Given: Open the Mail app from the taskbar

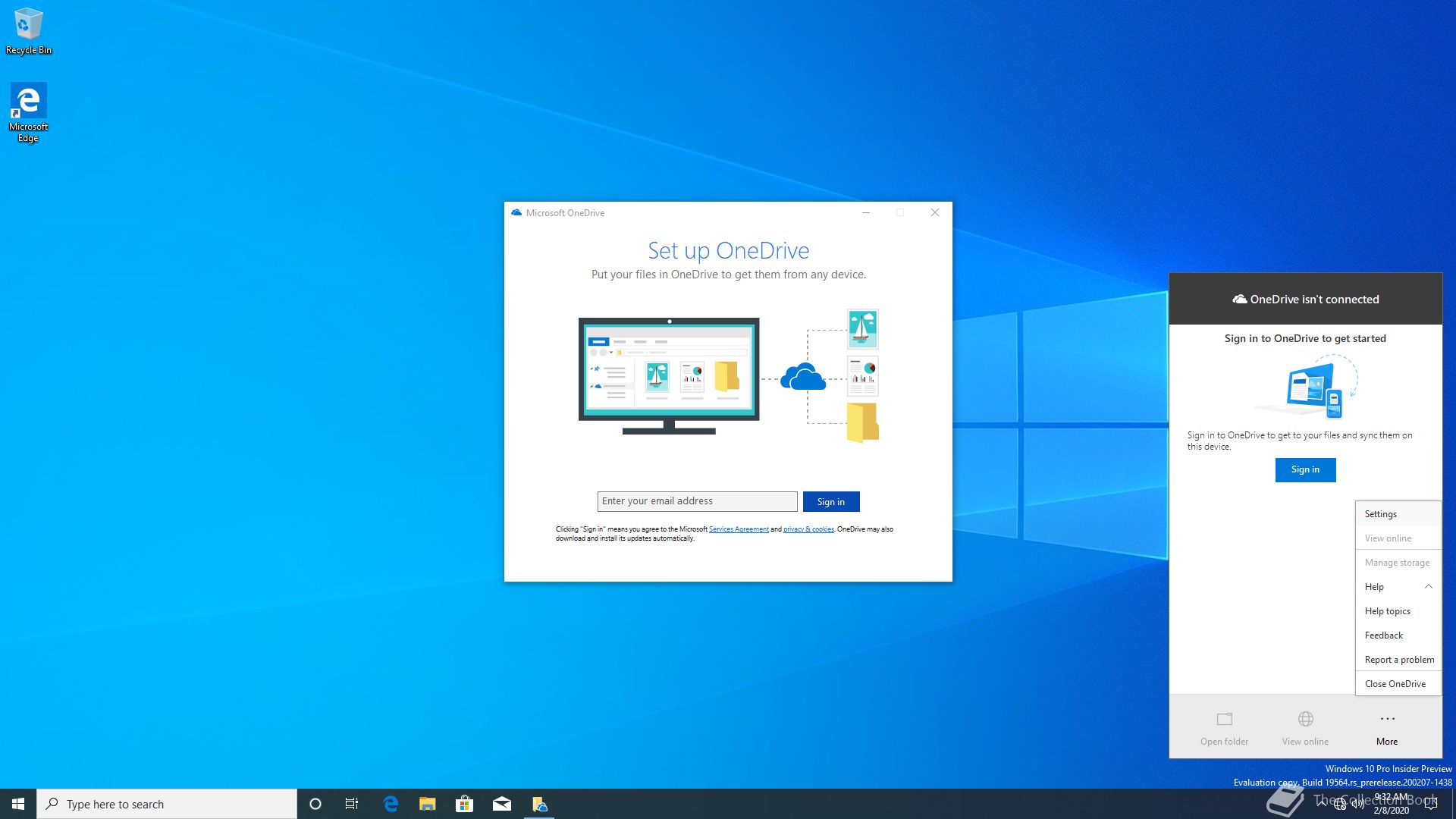Looking at the screenshot, I should click(x=502, y=804).
